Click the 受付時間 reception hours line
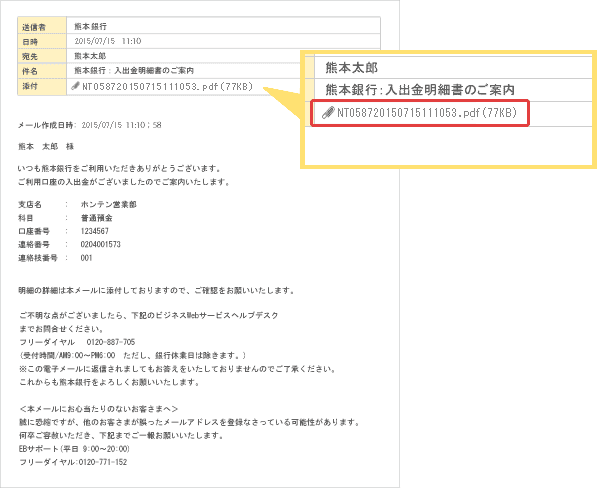 [133, 355]
